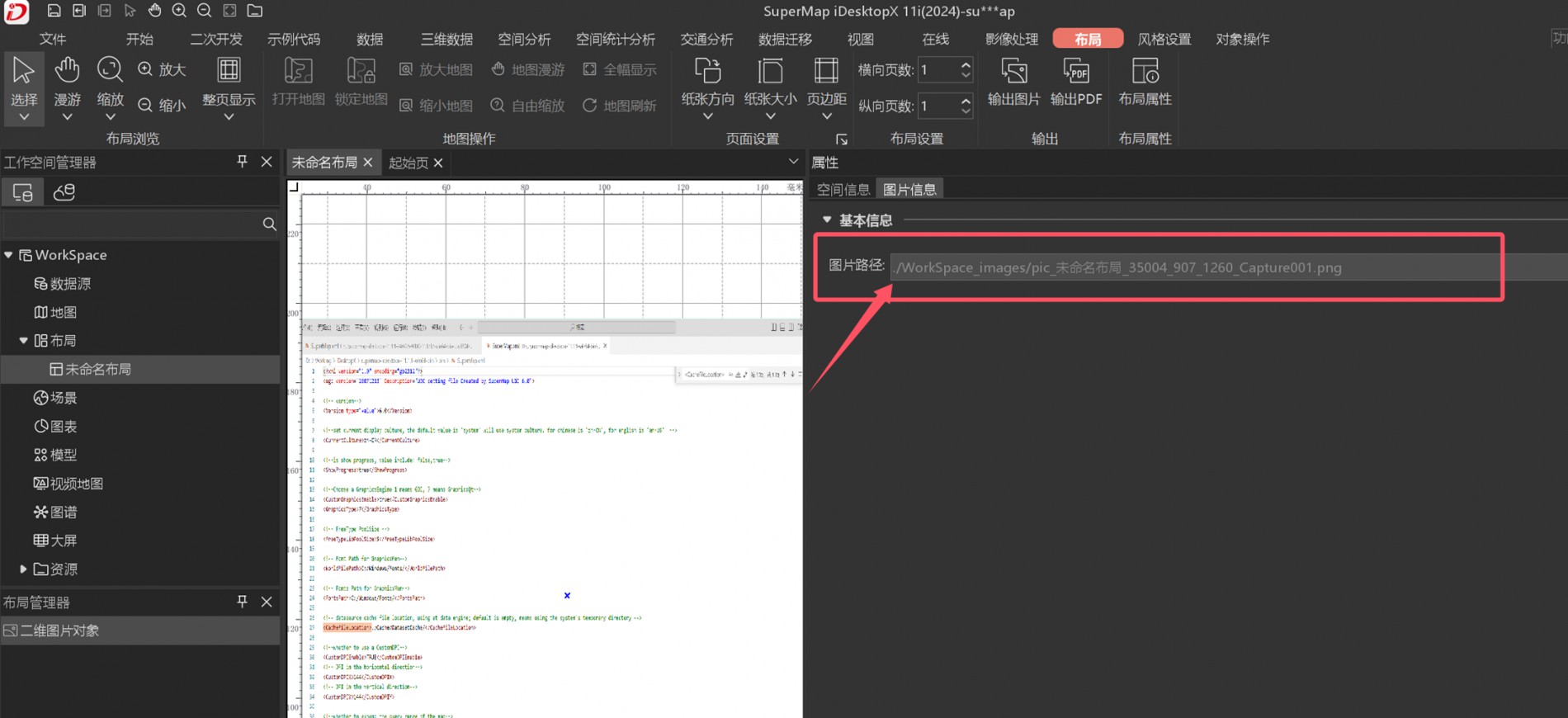Choose the 缩放 zoom tool

(110, 81)
